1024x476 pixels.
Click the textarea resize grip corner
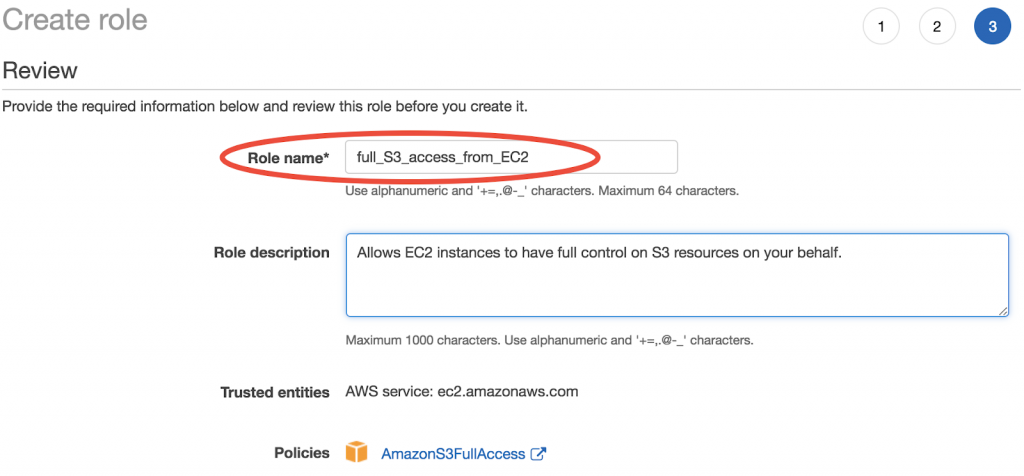(1003, 311)
